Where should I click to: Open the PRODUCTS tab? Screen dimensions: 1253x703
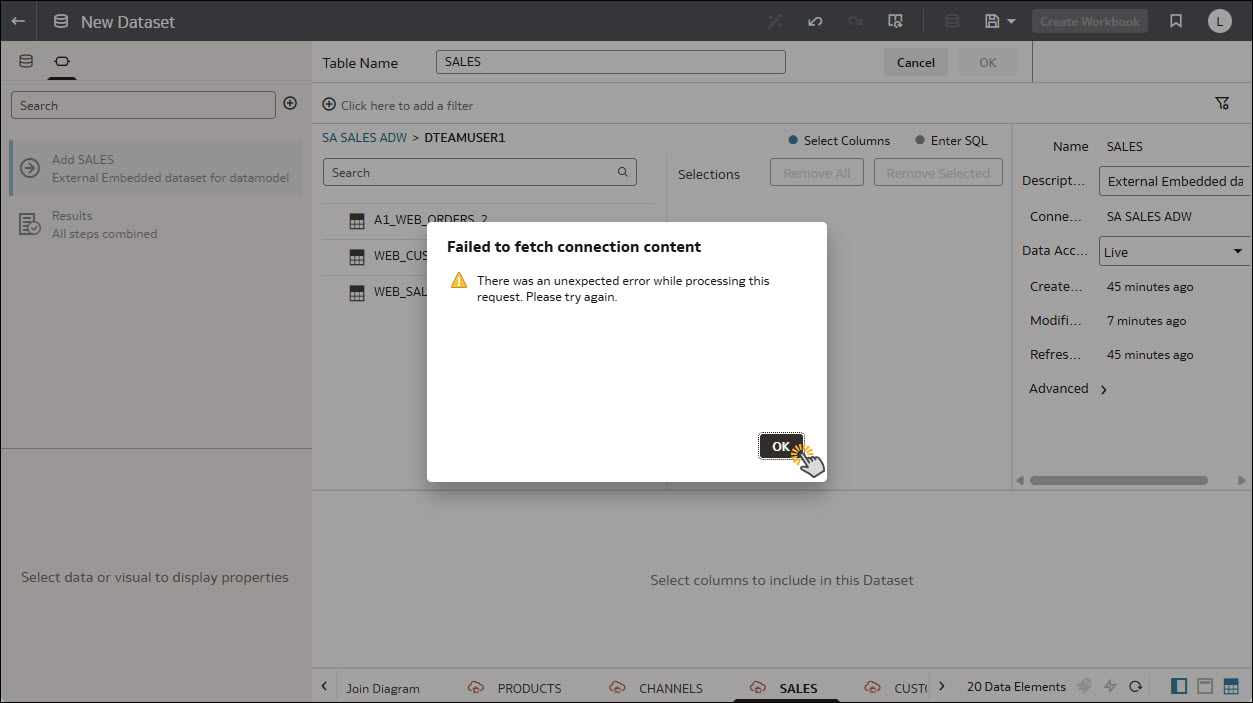click(x=515, y=688)
